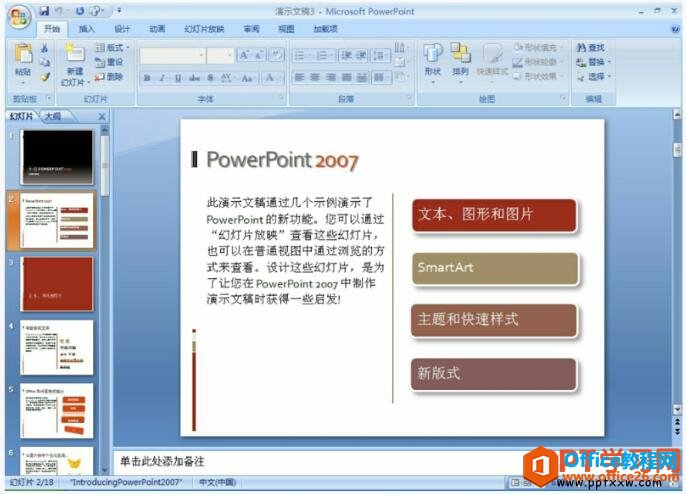Toggle Italic formatting

(162, 78)
